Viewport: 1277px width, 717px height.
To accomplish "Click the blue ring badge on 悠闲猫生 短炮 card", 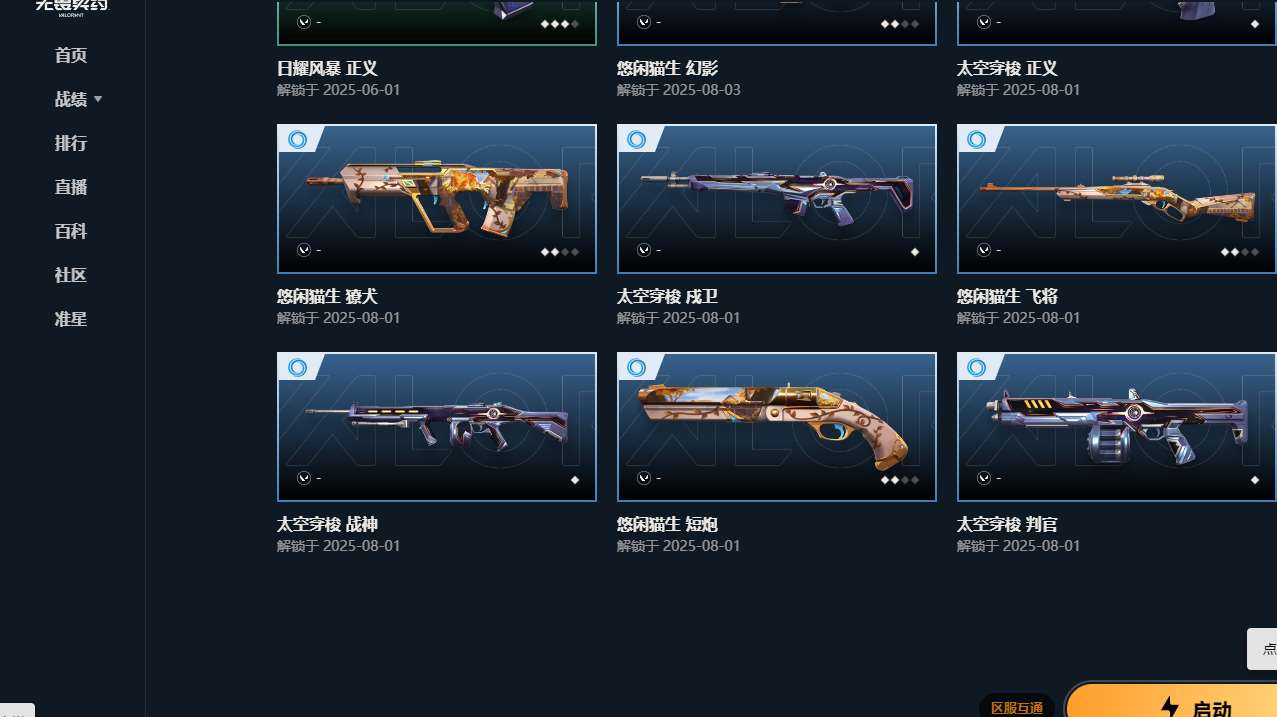I will [x=637, y=368].
